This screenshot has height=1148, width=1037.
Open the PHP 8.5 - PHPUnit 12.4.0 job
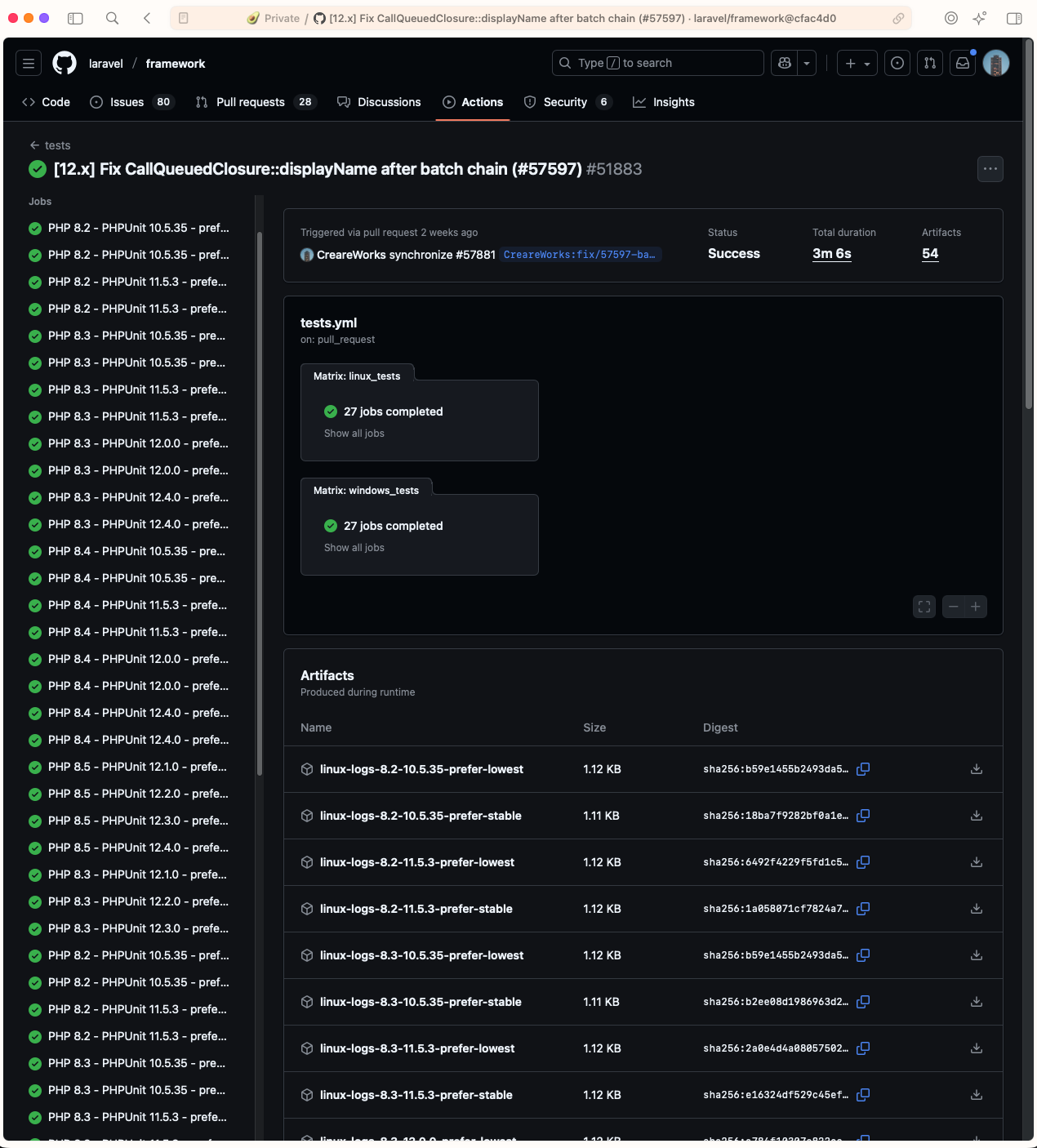click(x=129, y=848)
